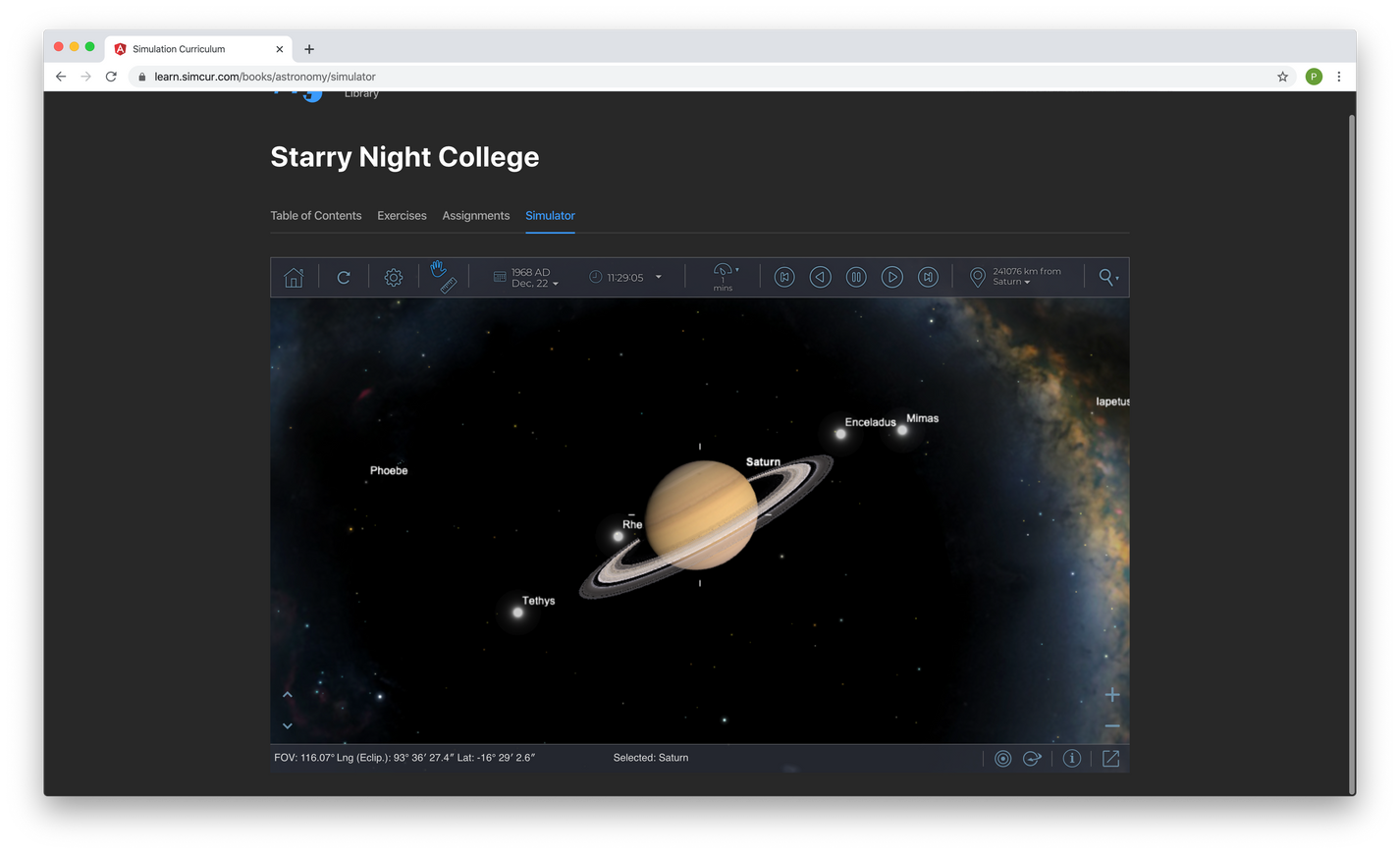Open the search magnifier tool
The height and width of the screenshot is (854, 1400).
click(x=1104, y=277)
